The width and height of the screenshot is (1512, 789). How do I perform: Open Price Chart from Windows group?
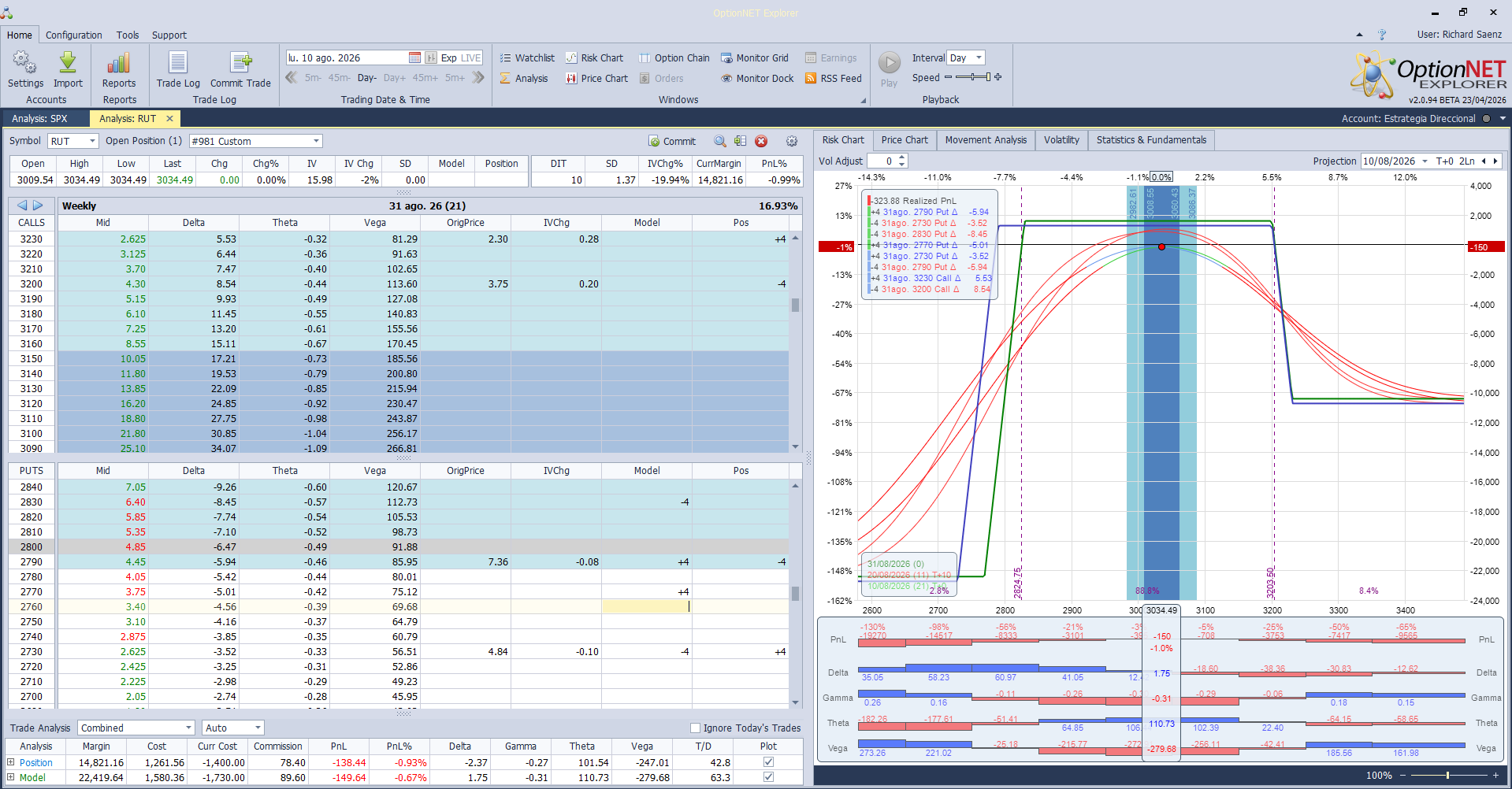(596, 78)
